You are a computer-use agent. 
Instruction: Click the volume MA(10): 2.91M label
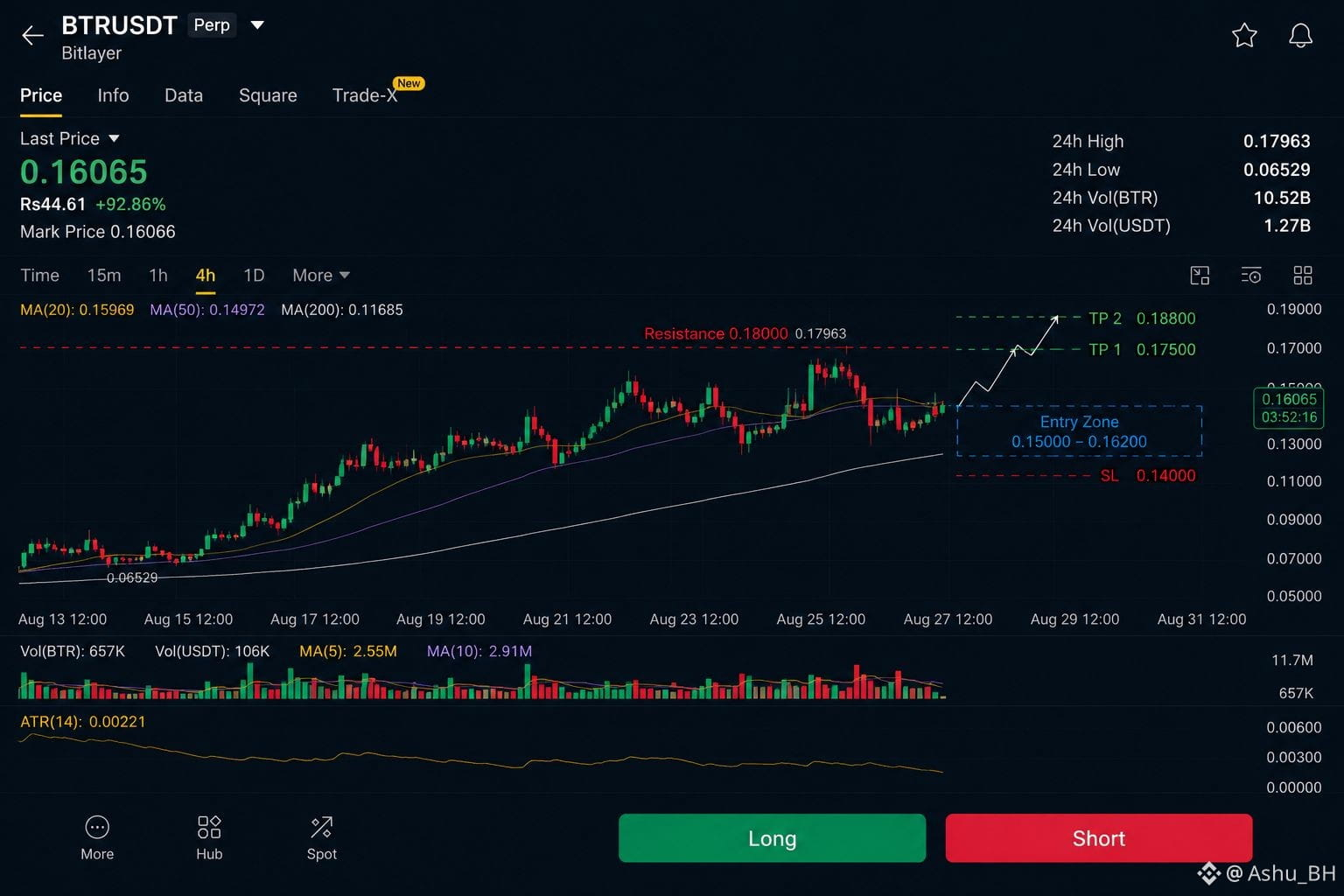coord(479,651)
